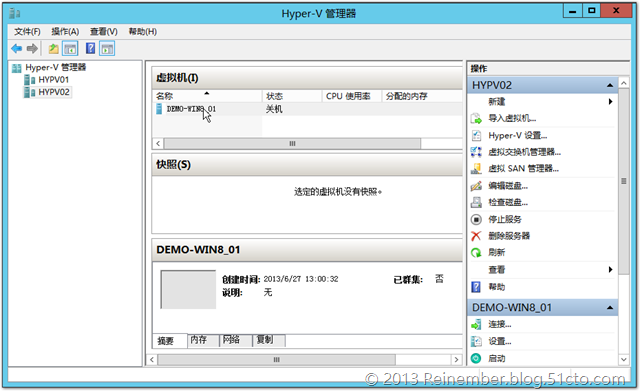Click the virtual machine list horizontal scrollbar thumb
640x391 pixels.
[292, 144]
